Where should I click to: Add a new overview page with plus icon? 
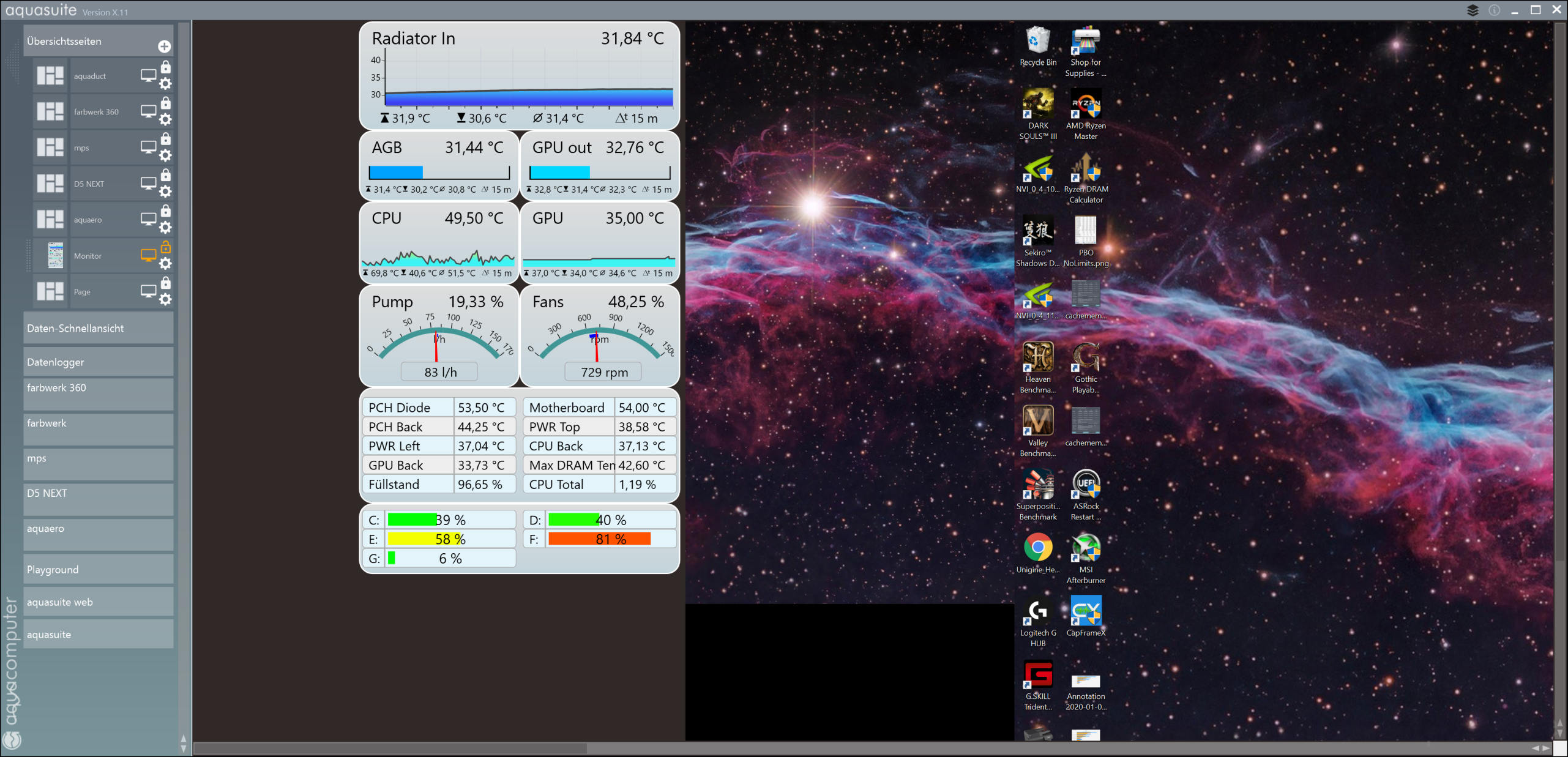[164, 47]
